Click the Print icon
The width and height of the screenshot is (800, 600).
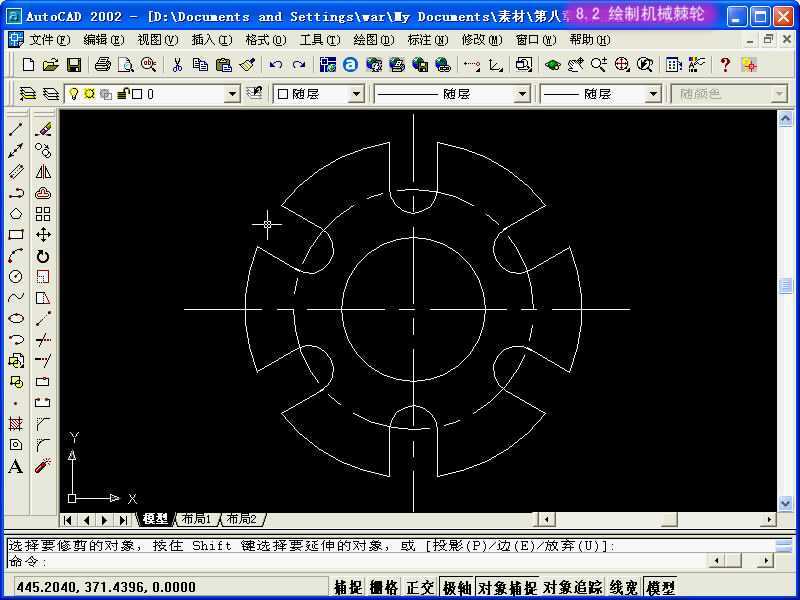pos(103,65)
